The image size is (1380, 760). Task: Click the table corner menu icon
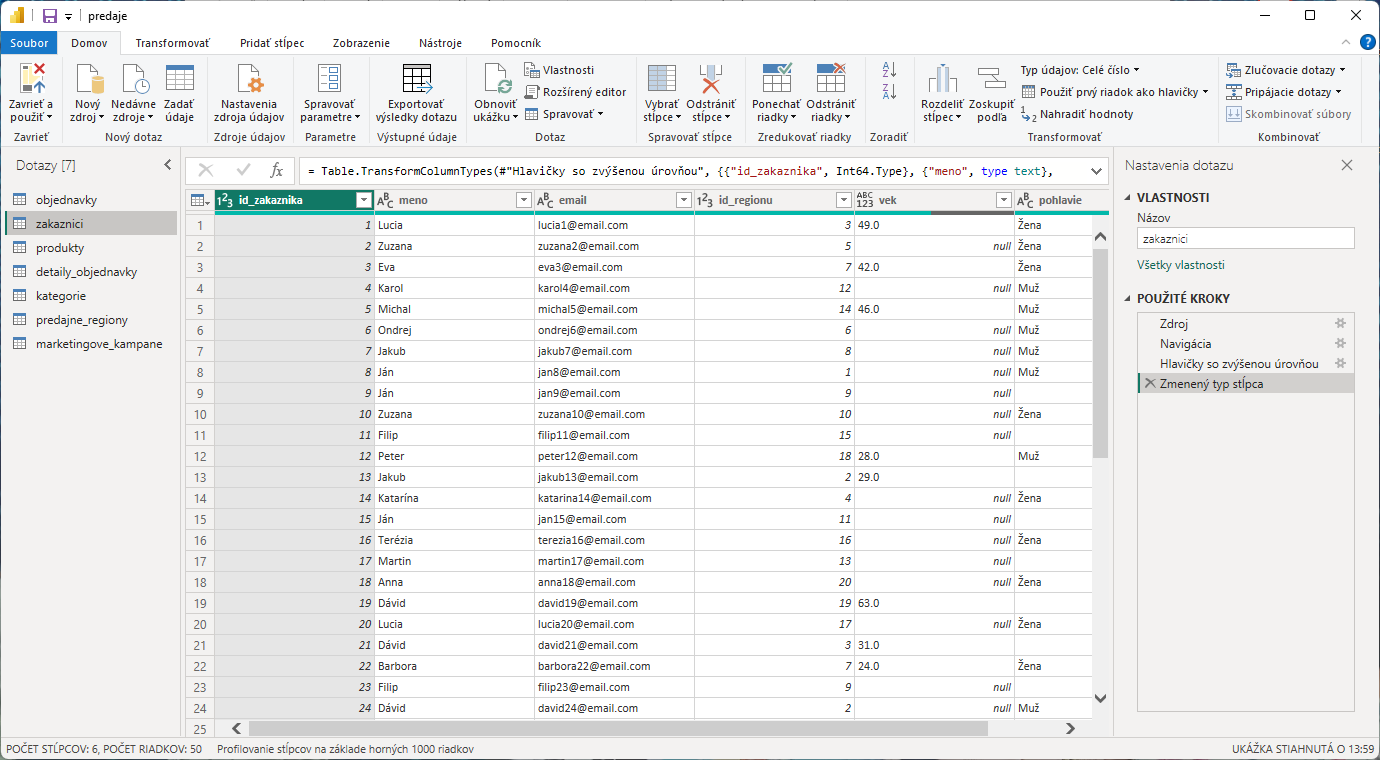[x=200, y=200]
